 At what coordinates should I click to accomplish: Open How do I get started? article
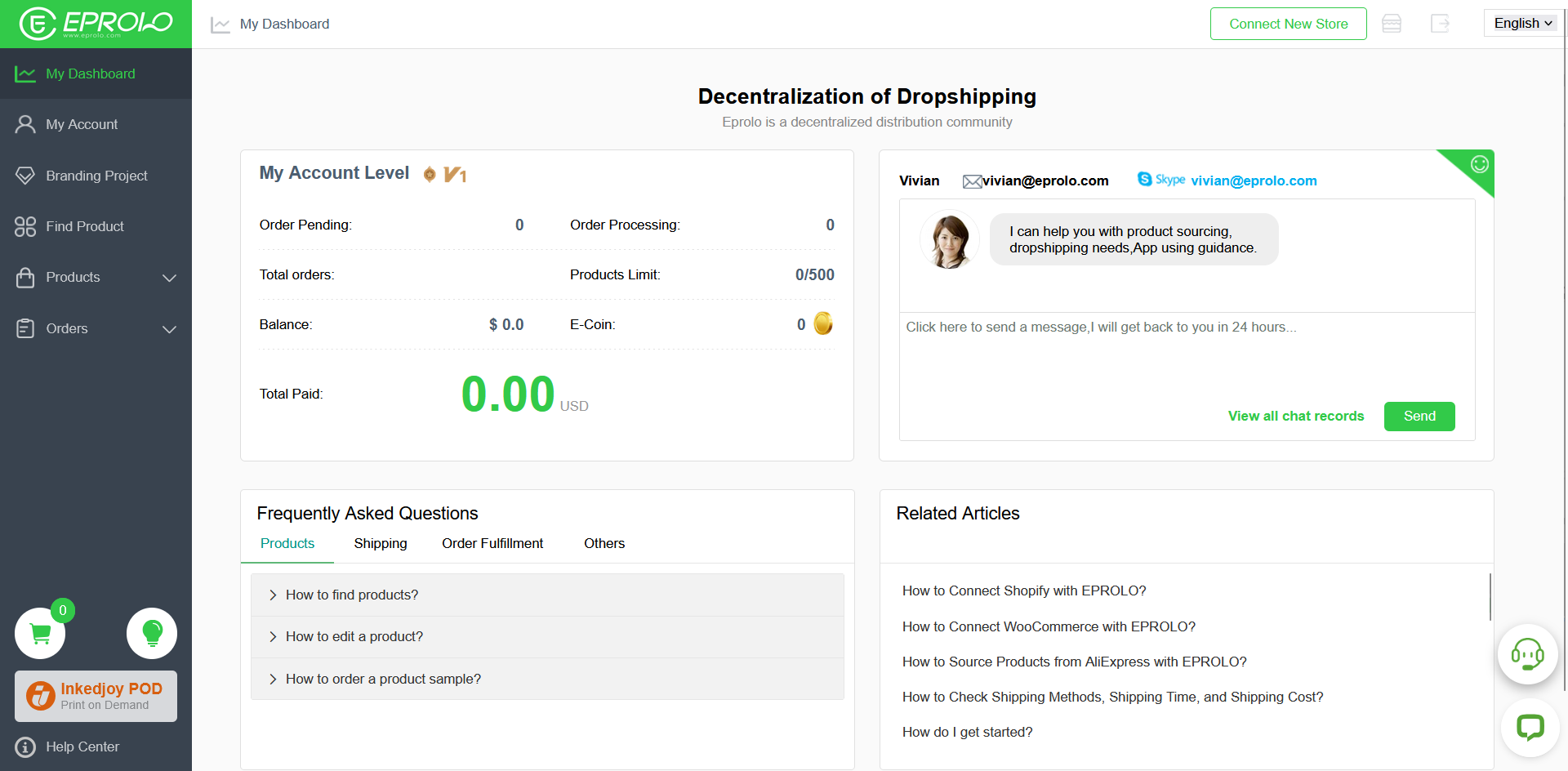tap(968, 732)
